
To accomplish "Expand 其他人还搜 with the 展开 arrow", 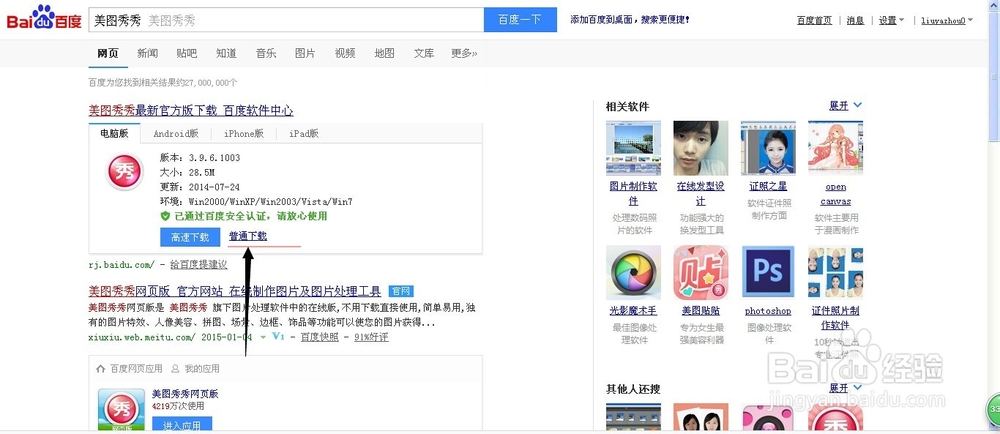I will 846,387.
